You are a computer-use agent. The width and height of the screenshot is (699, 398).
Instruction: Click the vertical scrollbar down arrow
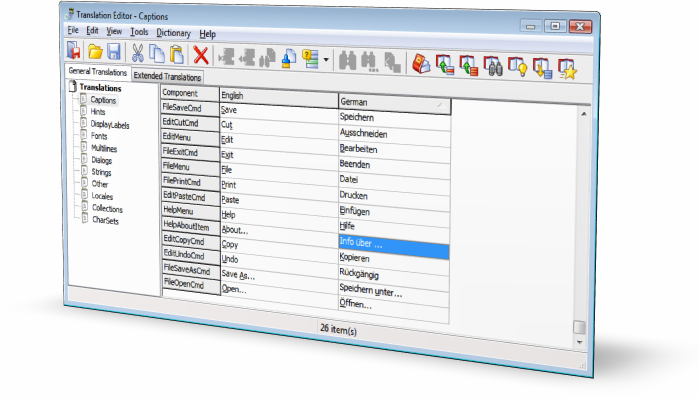[580, 342]
